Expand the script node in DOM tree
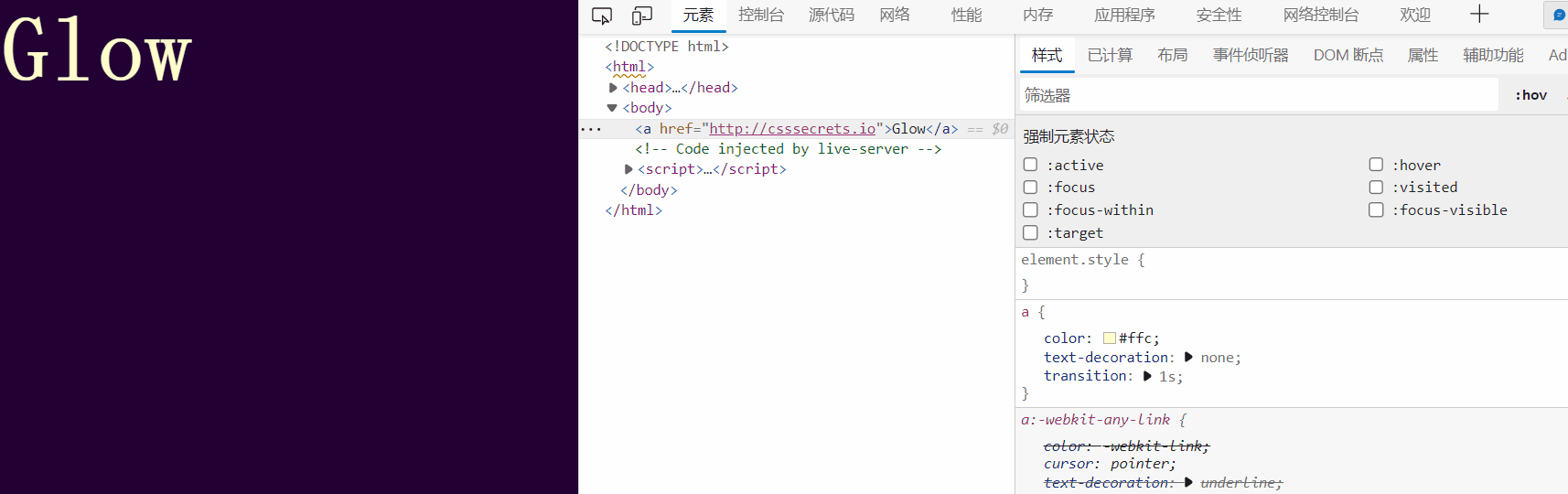 pos(628,169)
